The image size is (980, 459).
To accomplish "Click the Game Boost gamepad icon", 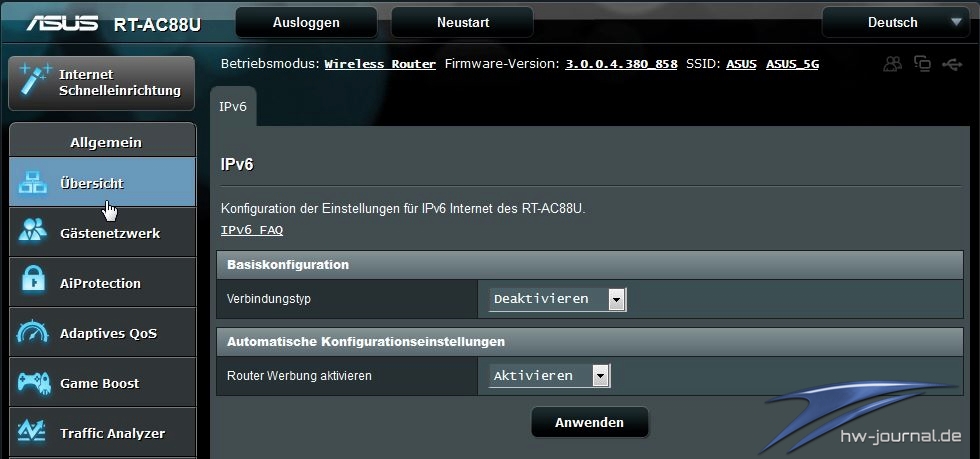I will coord(33,382).
